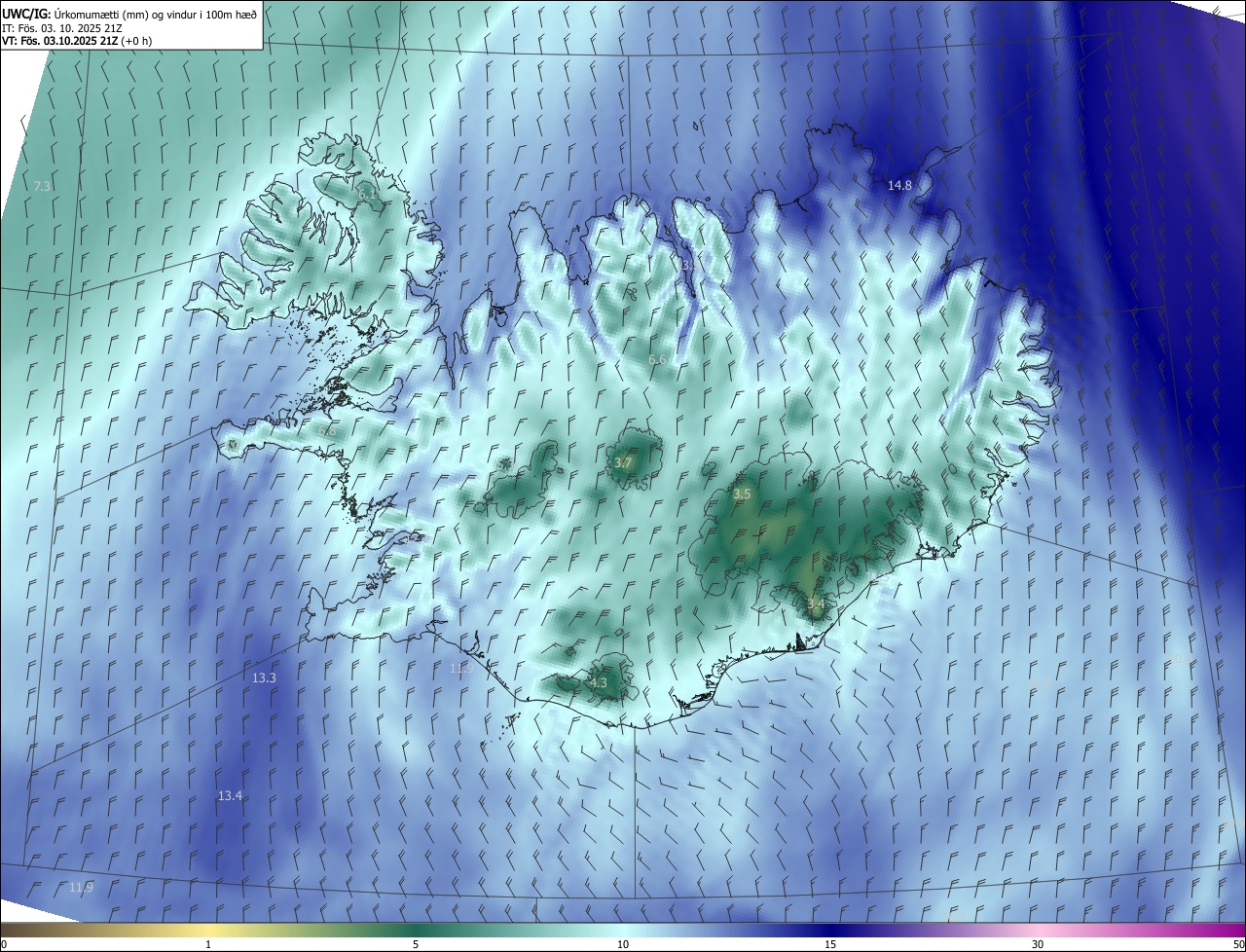Click the '1' tick on the colour scale
1246x952 pixels.
[208, 944]
